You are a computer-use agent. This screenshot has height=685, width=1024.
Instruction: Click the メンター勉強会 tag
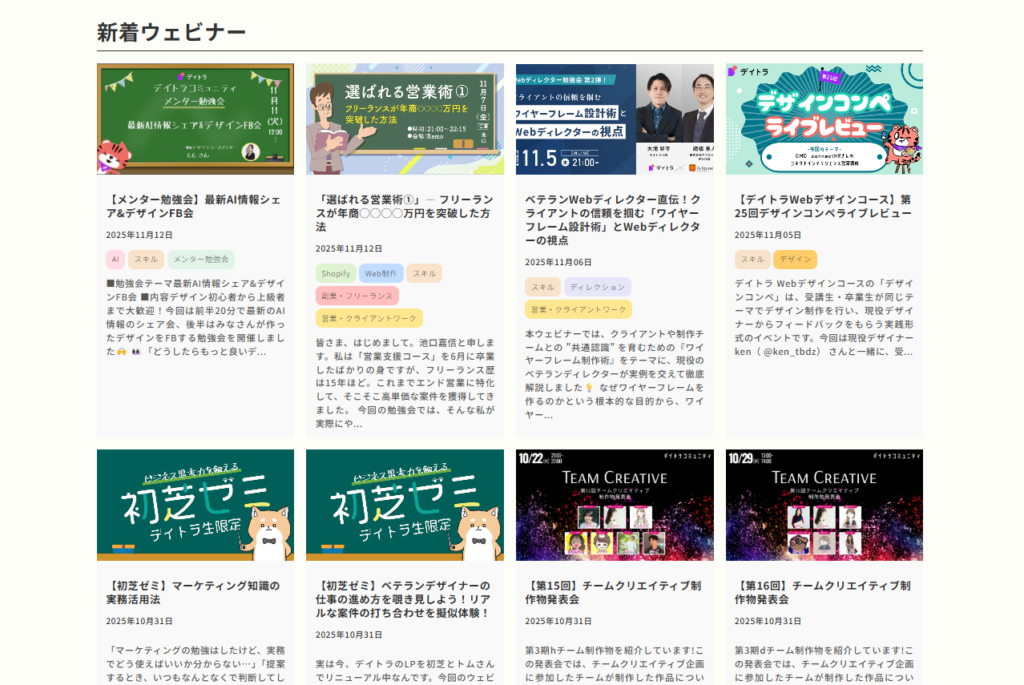click(201, 260)
